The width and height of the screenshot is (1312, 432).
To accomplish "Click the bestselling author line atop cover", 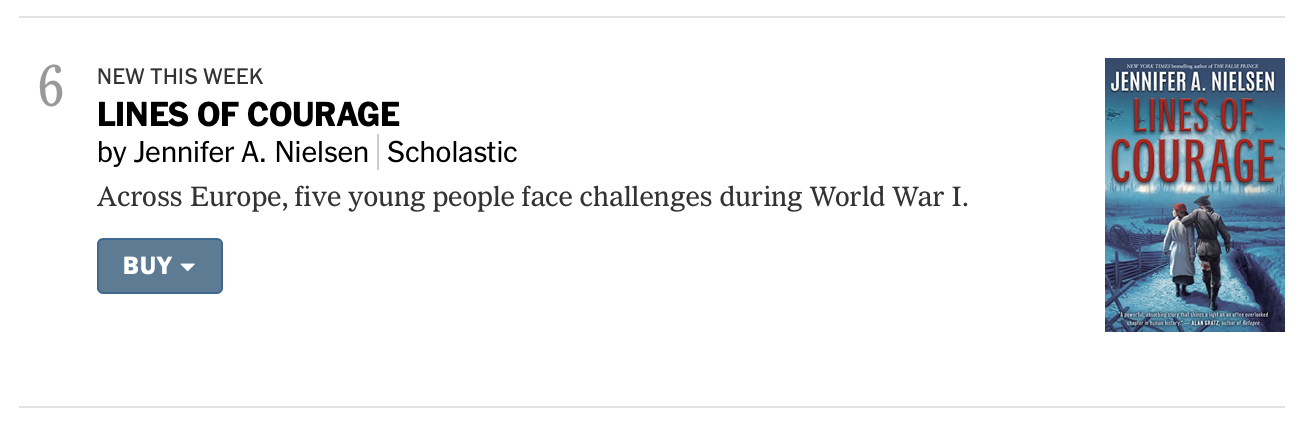I will click(x=1194, y=66).
